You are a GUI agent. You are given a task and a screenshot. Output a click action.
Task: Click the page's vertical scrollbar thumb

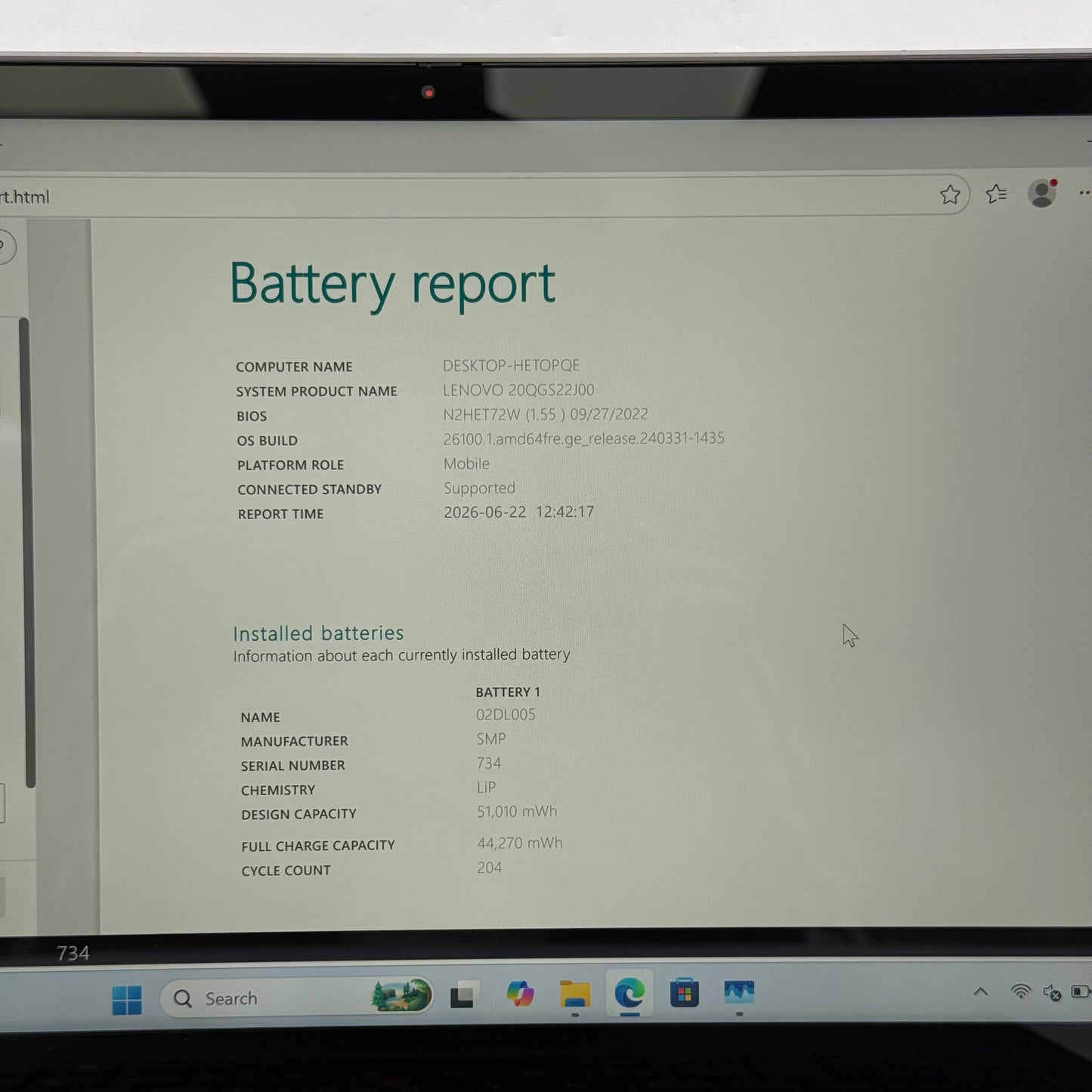pyautogui.click(x=27, y=553)
